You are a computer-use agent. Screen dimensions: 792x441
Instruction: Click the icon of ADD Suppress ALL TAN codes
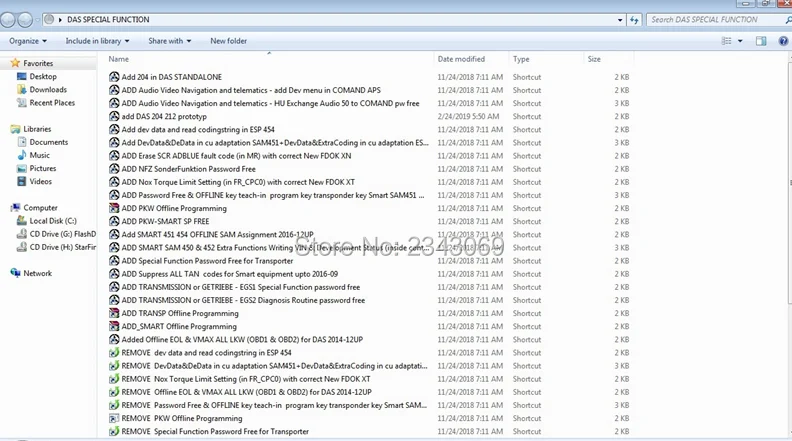click(114, 274)
